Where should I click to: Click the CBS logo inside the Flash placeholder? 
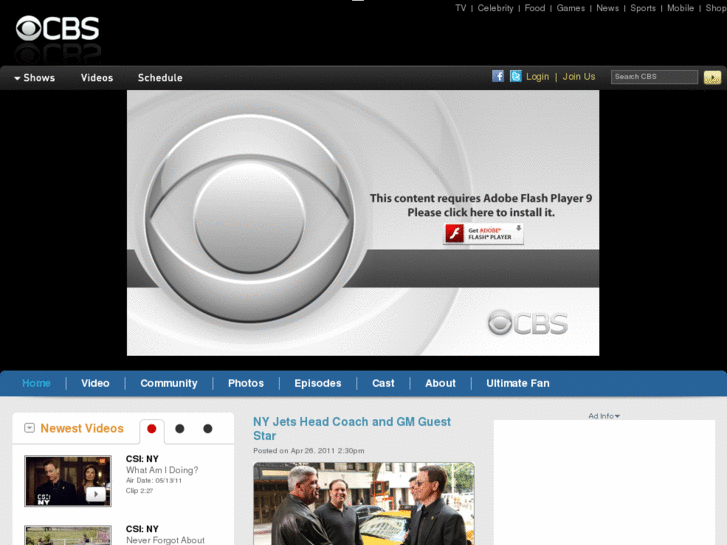[528, 323]
